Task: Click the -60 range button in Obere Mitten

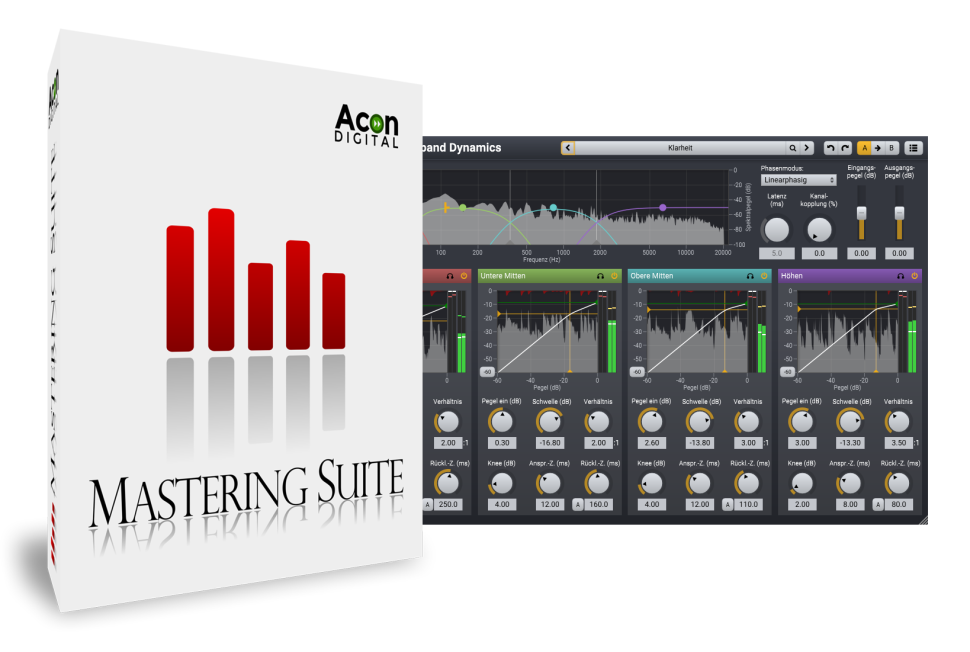Action: coord(637,372)
